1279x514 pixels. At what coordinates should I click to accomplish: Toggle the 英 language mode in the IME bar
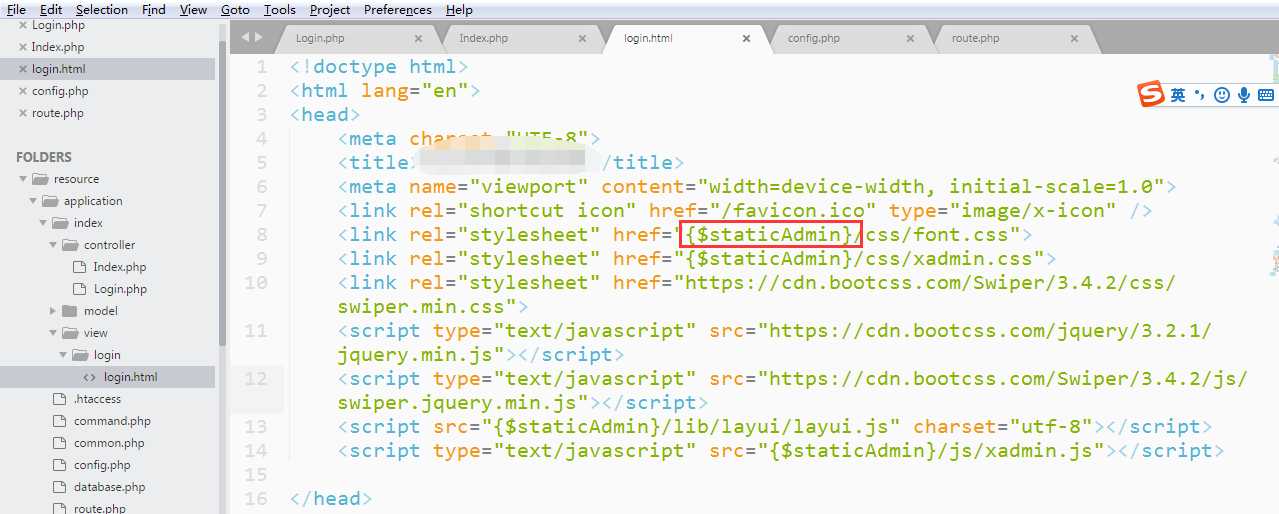(1178, 95)
